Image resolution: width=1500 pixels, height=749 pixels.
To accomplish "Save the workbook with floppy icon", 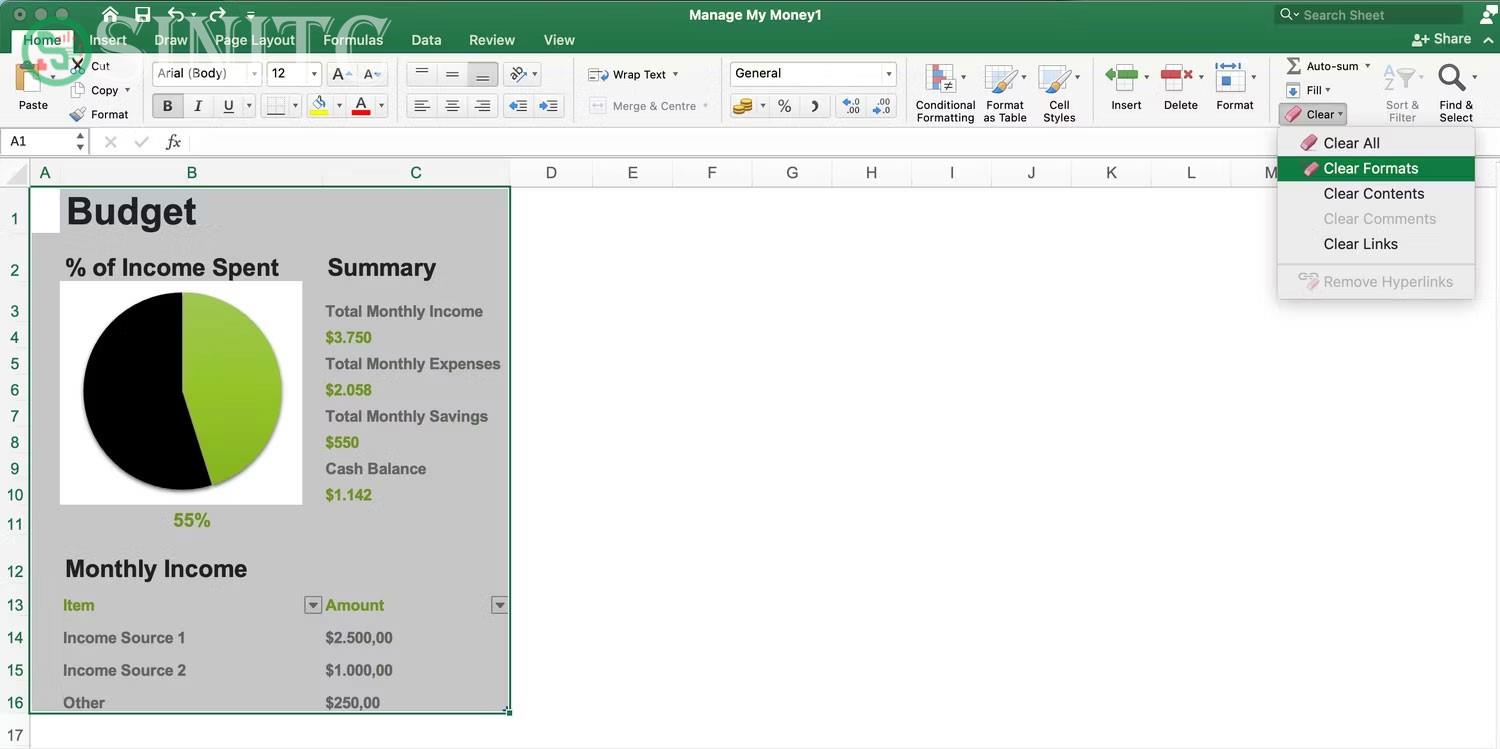I will [x=142, y=15].
